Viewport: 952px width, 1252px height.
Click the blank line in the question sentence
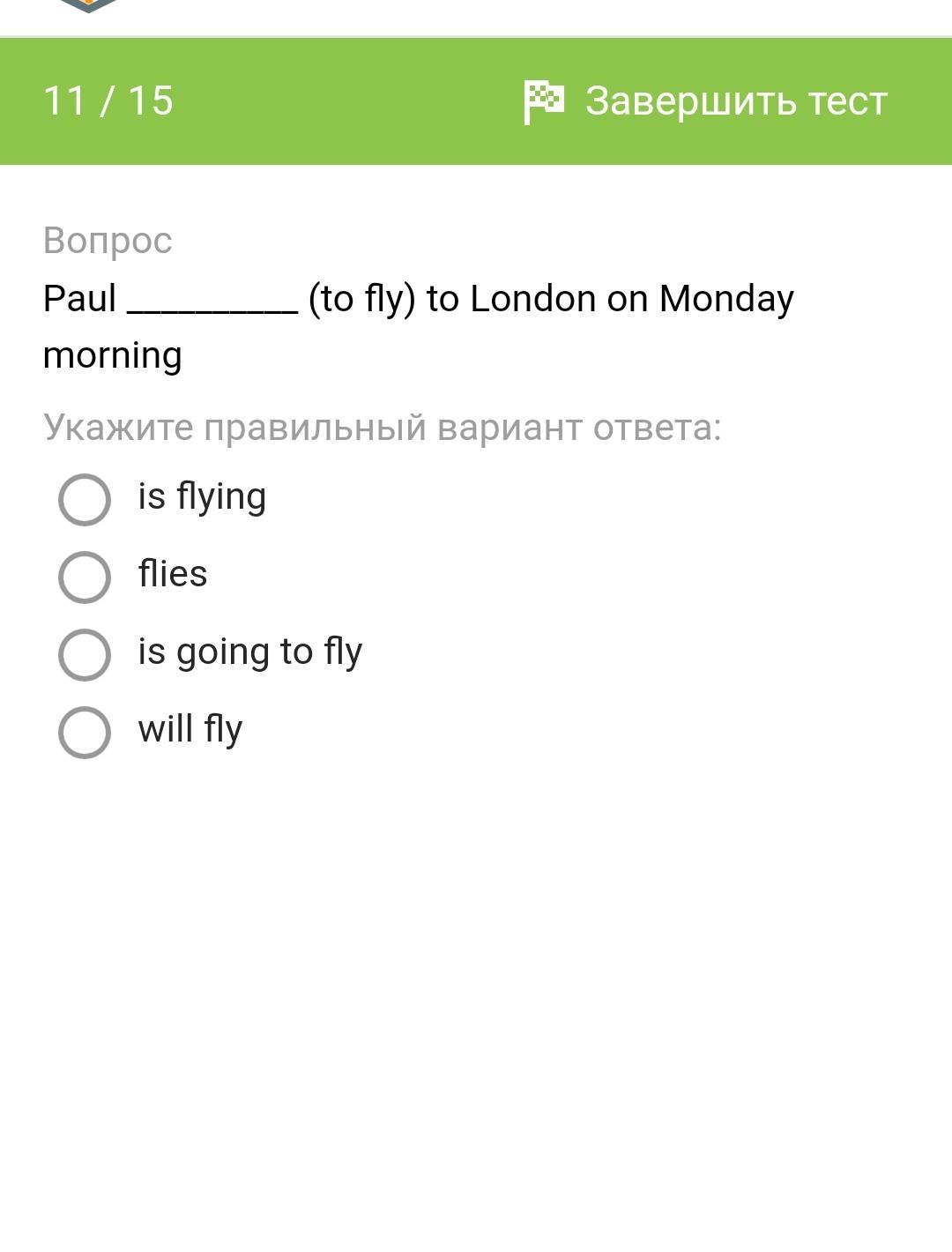tap(212, 304)
